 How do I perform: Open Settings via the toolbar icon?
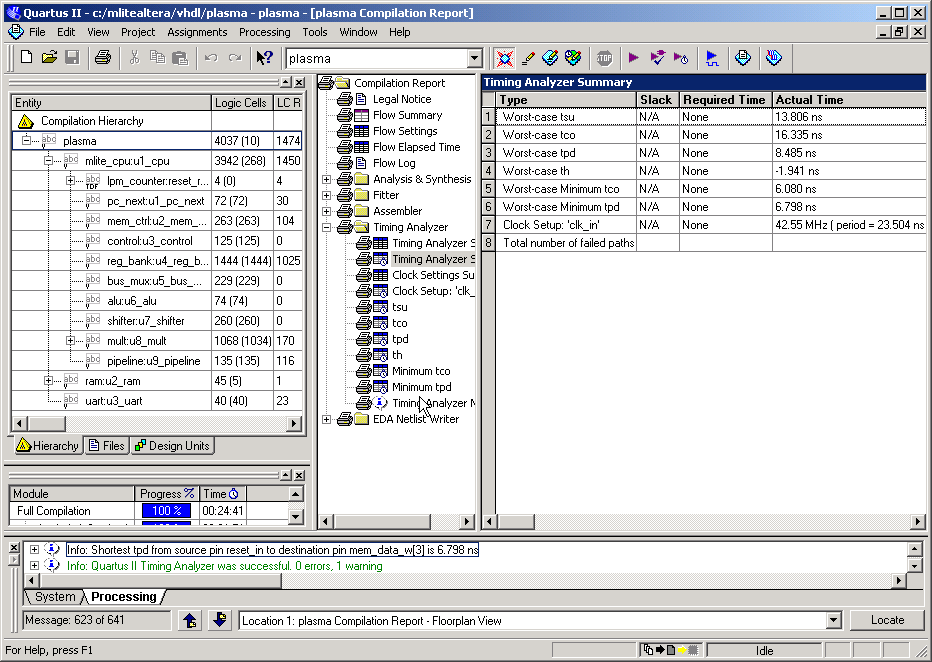[504, 58]
